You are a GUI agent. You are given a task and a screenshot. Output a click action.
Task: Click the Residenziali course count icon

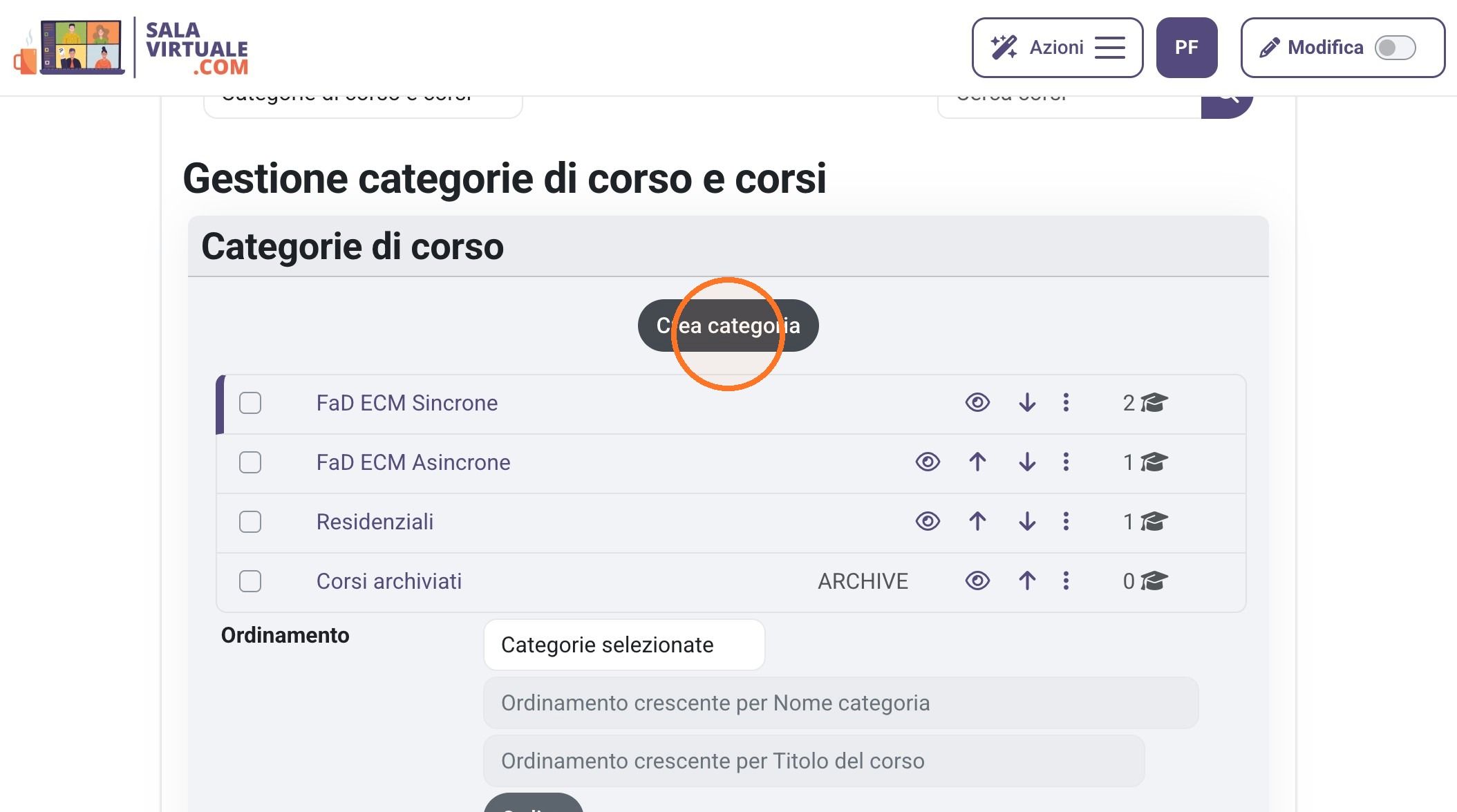coord(1154,521)
